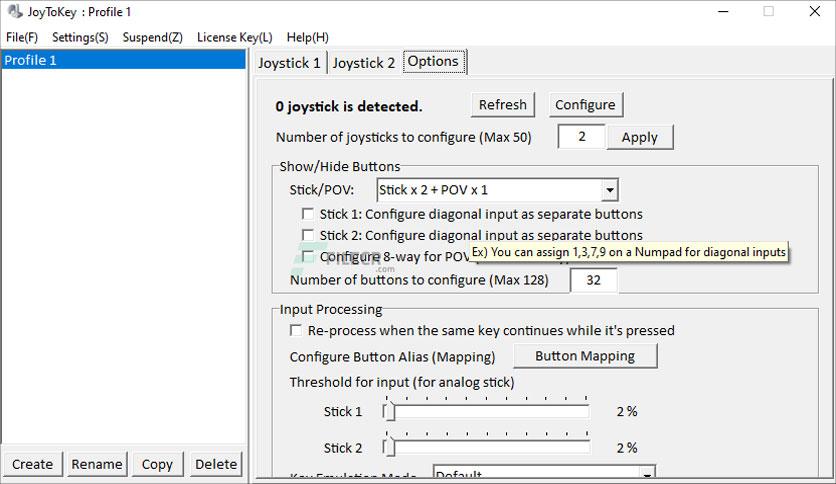Open the Suspend(Z) menu
This screenshot has width=836, height=484.
pos(152,37)
